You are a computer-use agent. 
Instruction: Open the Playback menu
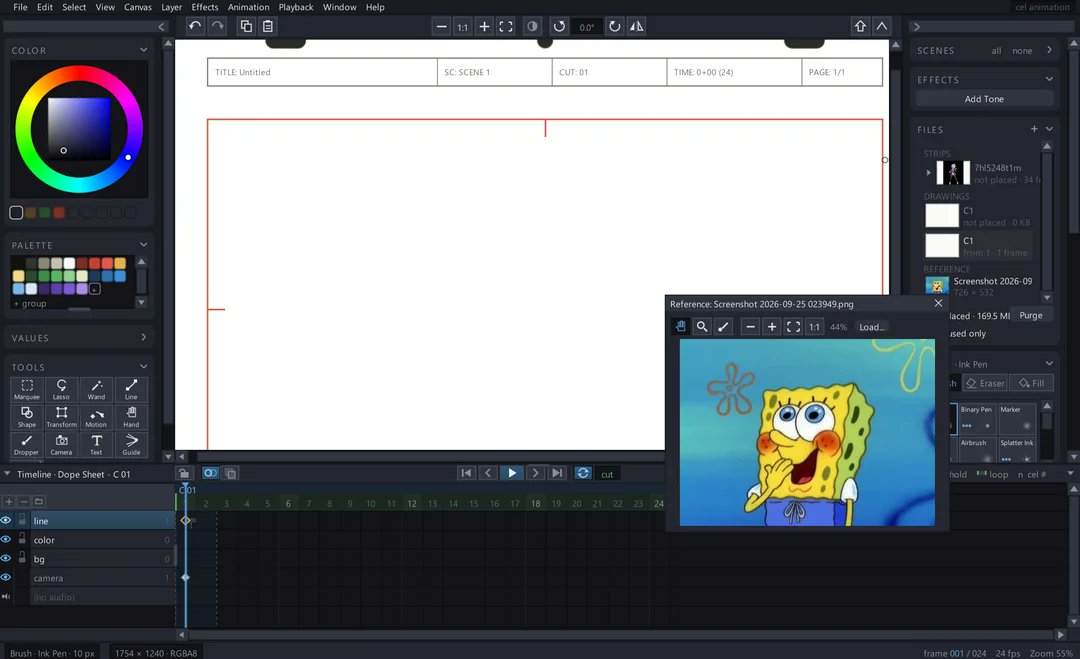[x=296, y=7]
